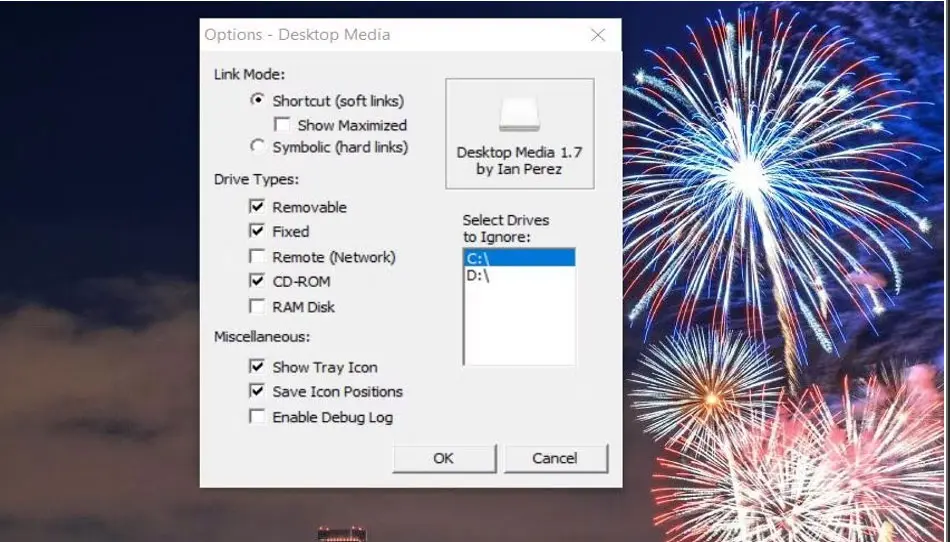This screenshot has height=542, width=950.
Task: Uncheck the Fixed drive type
Action: click(x=257, y=231)
